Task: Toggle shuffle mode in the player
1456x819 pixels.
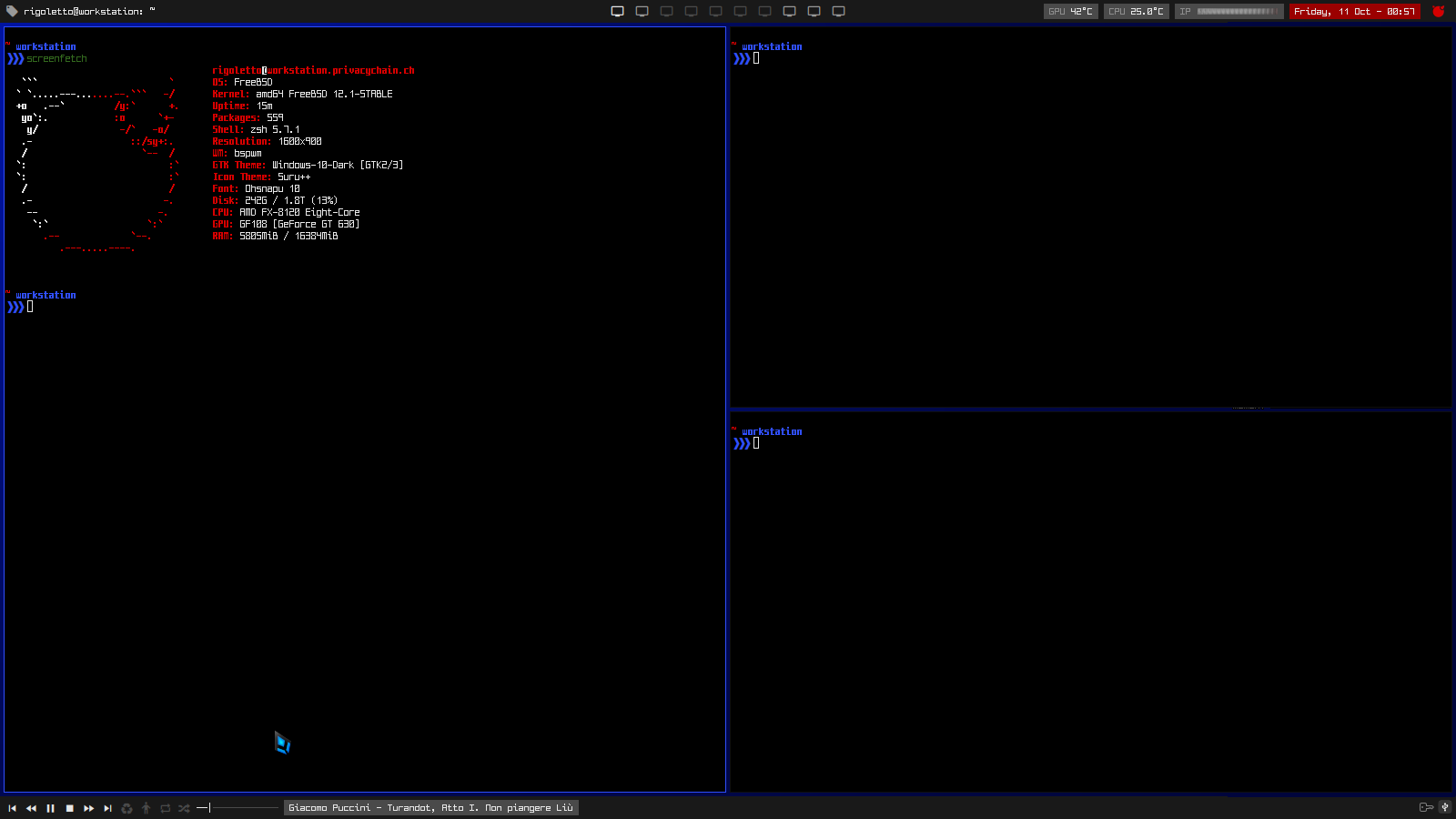Action: (x=184, y=808)
